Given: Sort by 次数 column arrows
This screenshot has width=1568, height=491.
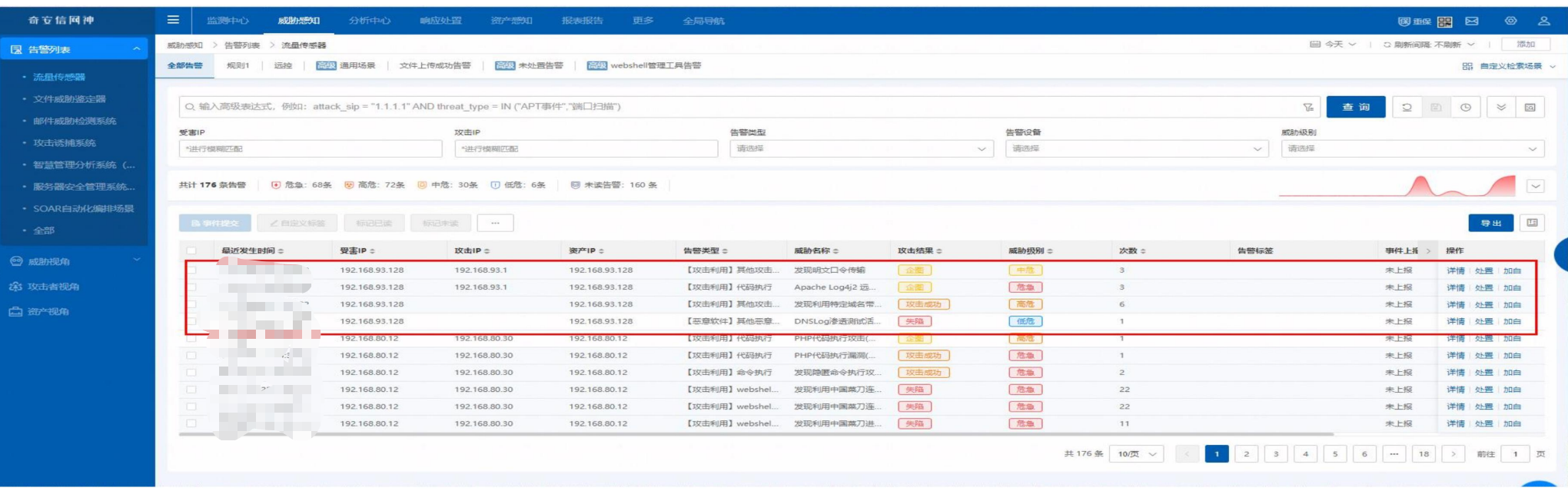Looking at the screenshot, I should pos(1143,251).
